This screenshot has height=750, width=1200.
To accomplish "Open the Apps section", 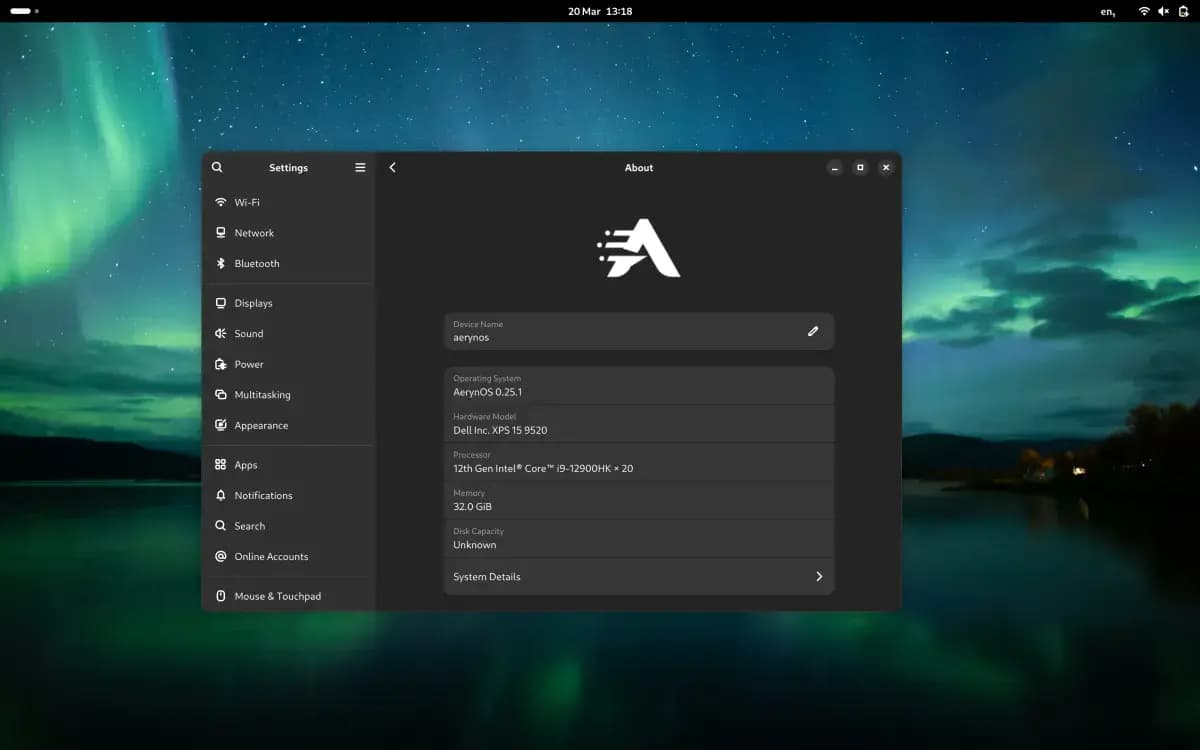I will coord(246,464).
